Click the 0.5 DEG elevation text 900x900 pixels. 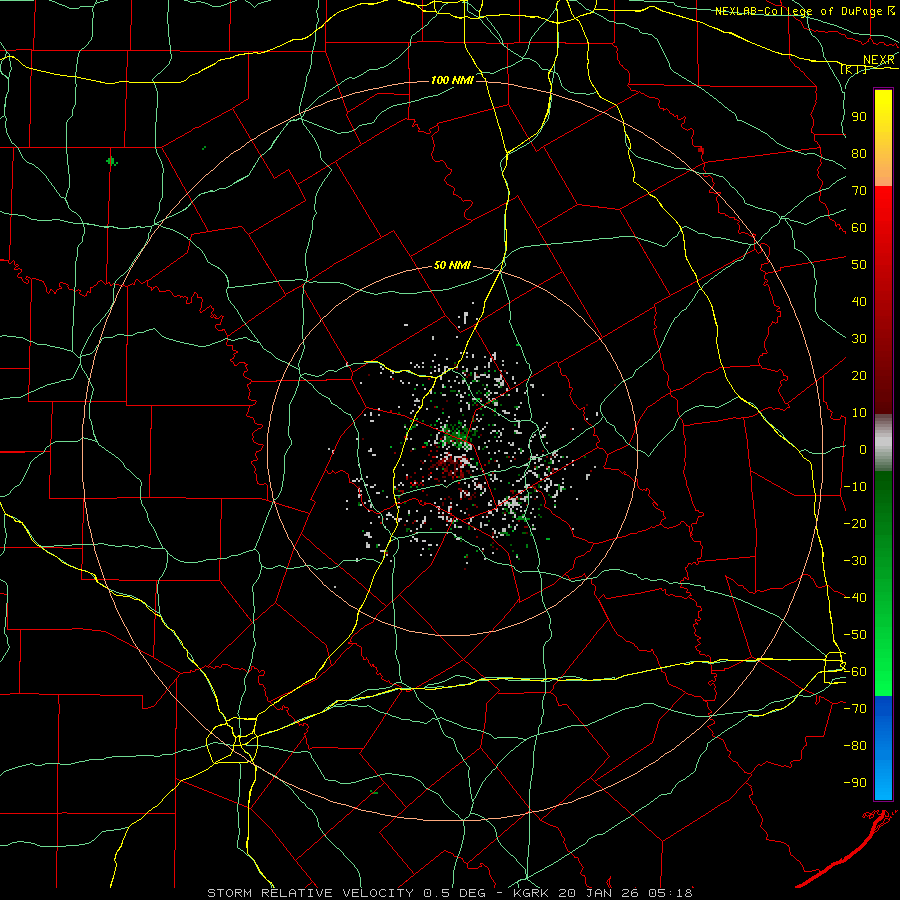(x=454, y=893)
